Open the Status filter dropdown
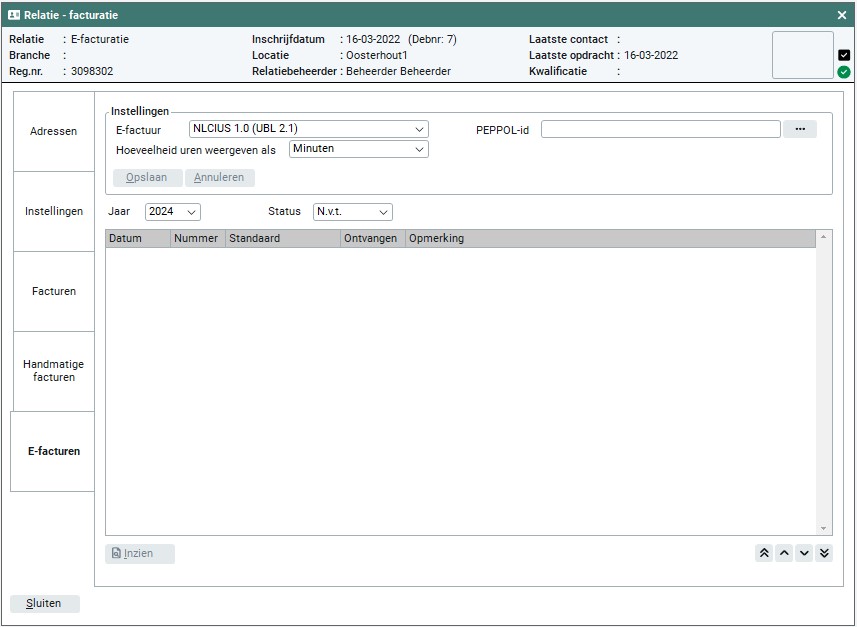The image size is (857, 627). (x=352, y=212)
